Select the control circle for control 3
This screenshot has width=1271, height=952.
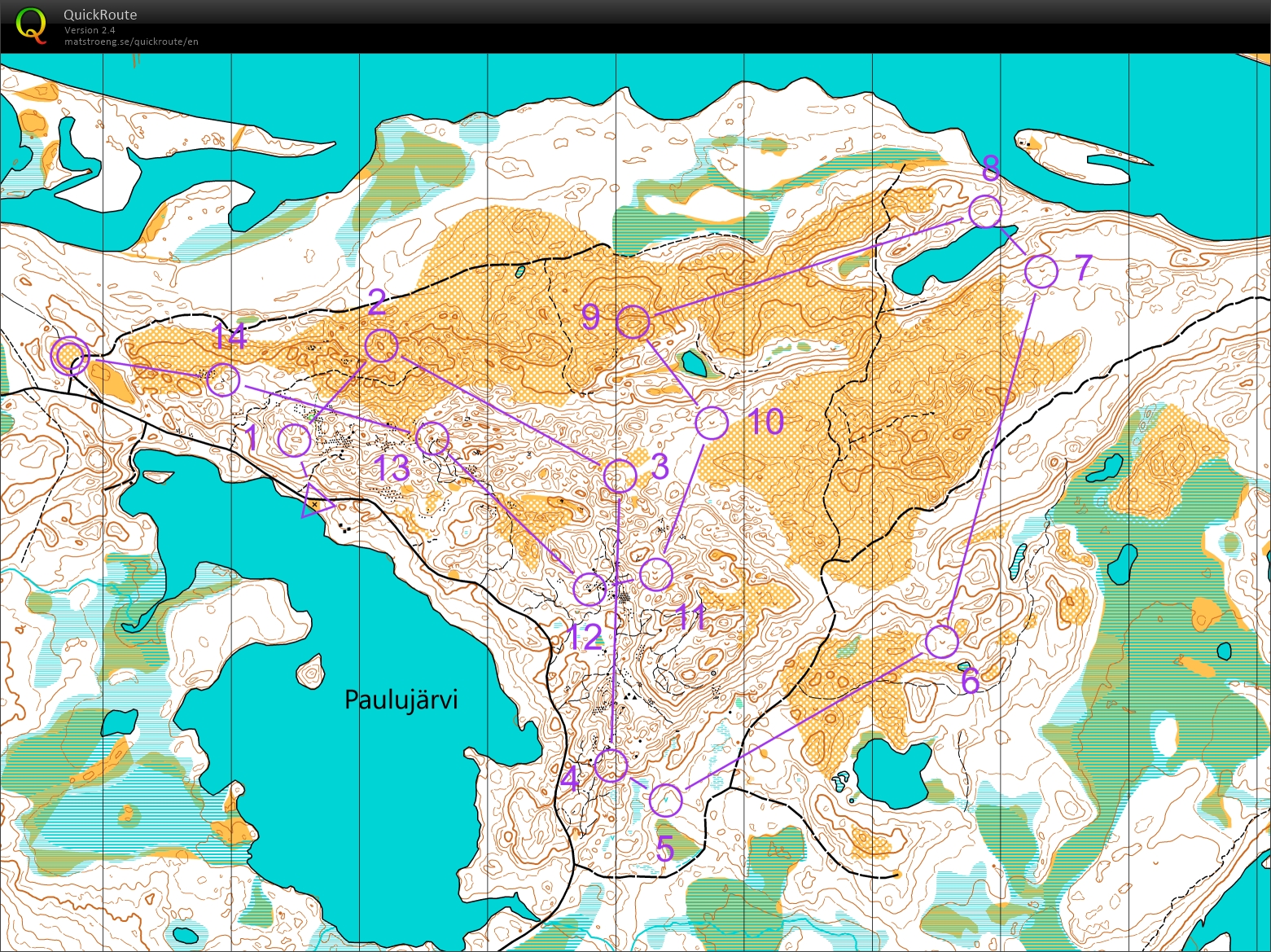click(x=620, y=476)
